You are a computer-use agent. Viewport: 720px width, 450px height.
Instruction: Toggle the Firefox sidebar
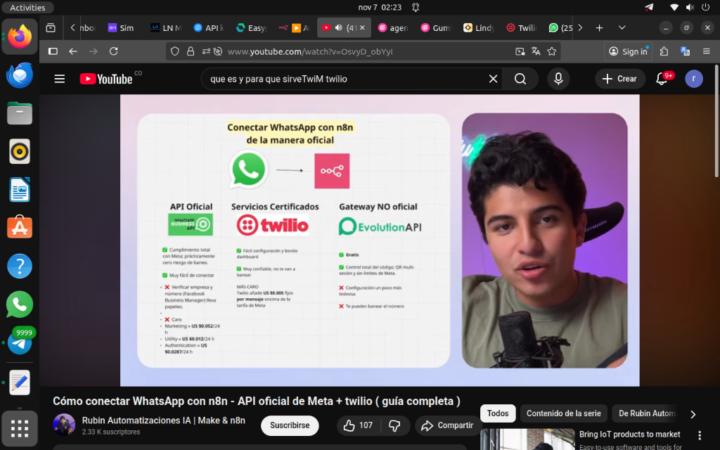tap(53, 51)
